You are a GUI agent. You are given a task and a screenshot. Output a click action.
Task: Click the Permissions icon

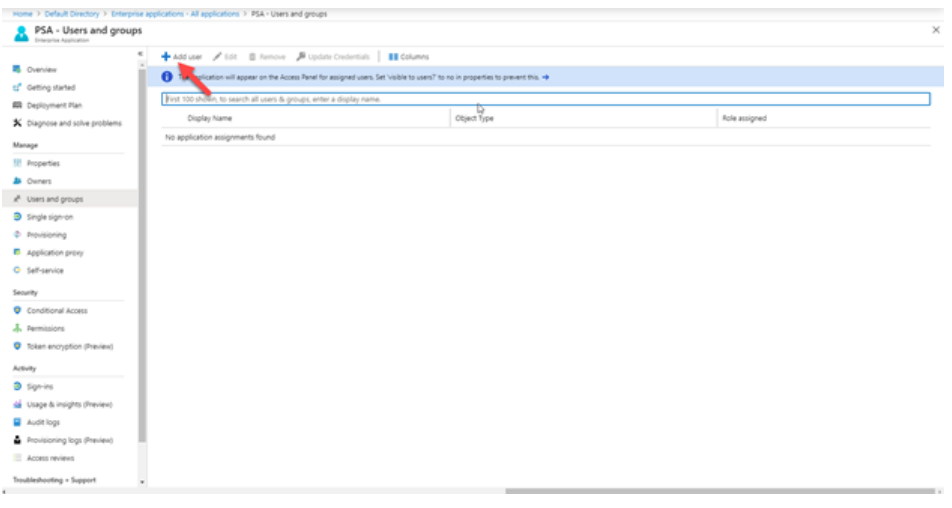coord(17,328)
